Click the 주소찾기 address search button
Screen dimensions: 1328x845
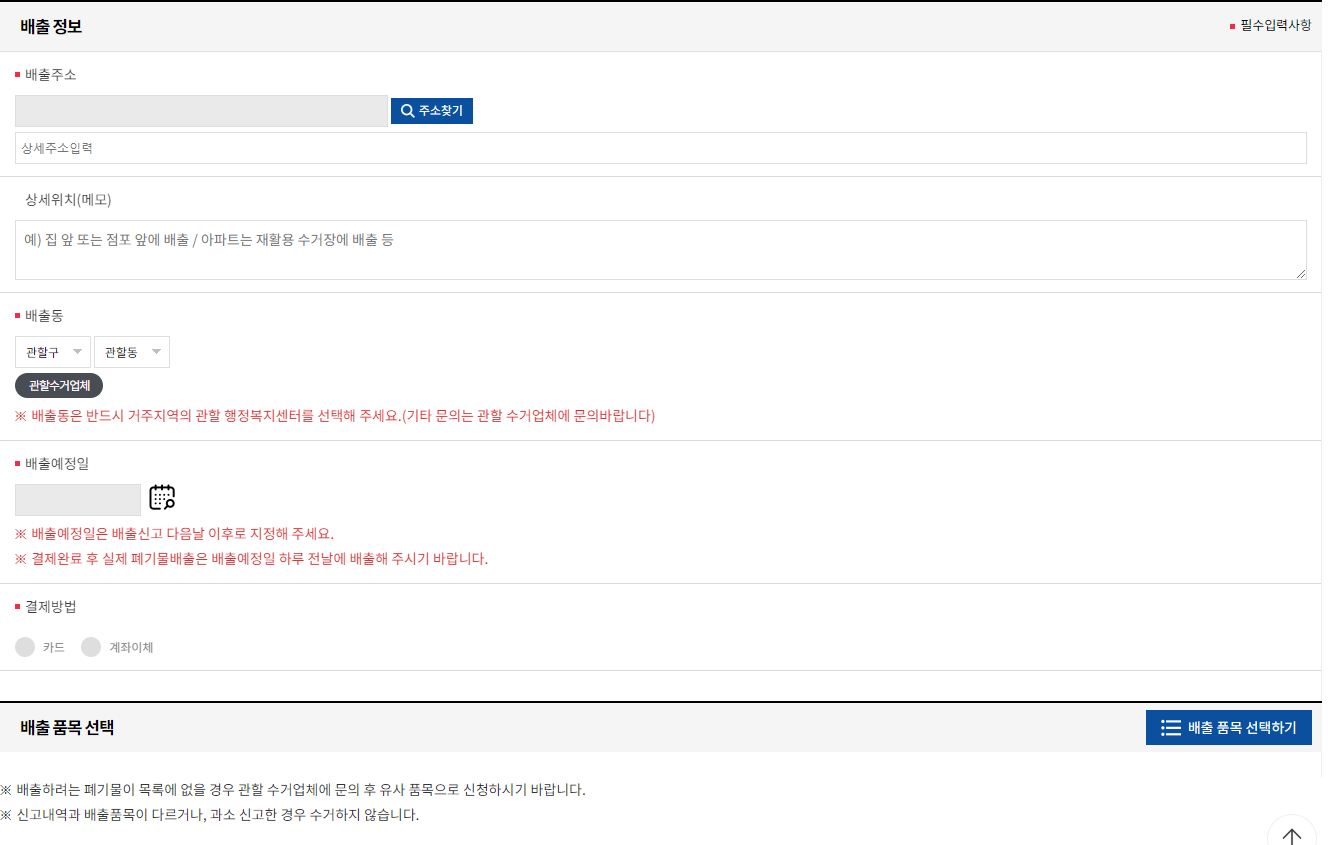point(431,110)
